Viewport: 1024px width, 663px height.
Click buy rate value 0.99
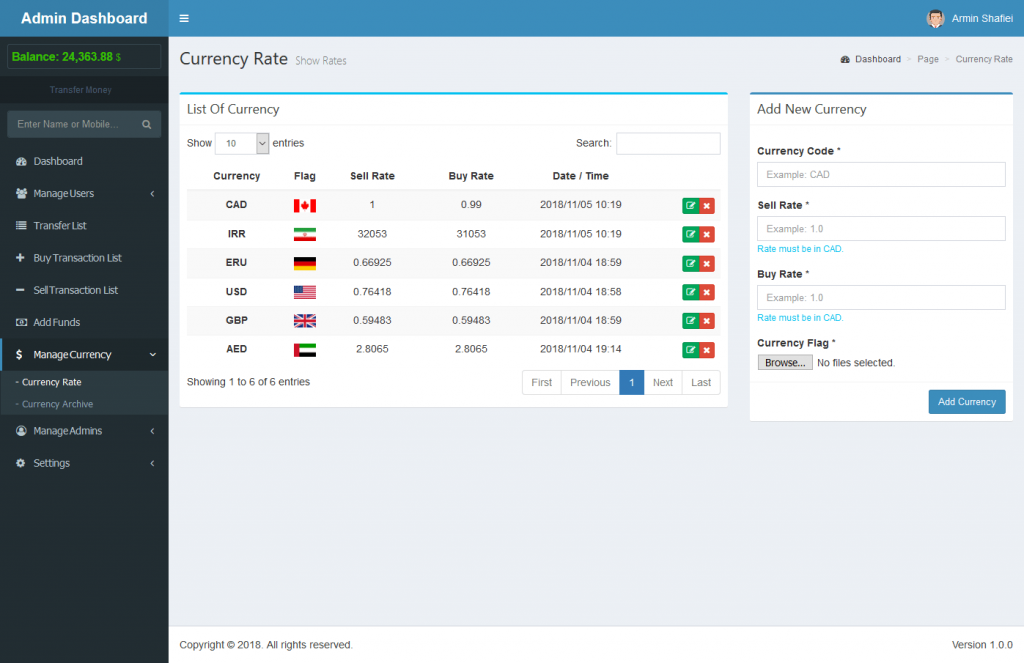pos(471,205)
